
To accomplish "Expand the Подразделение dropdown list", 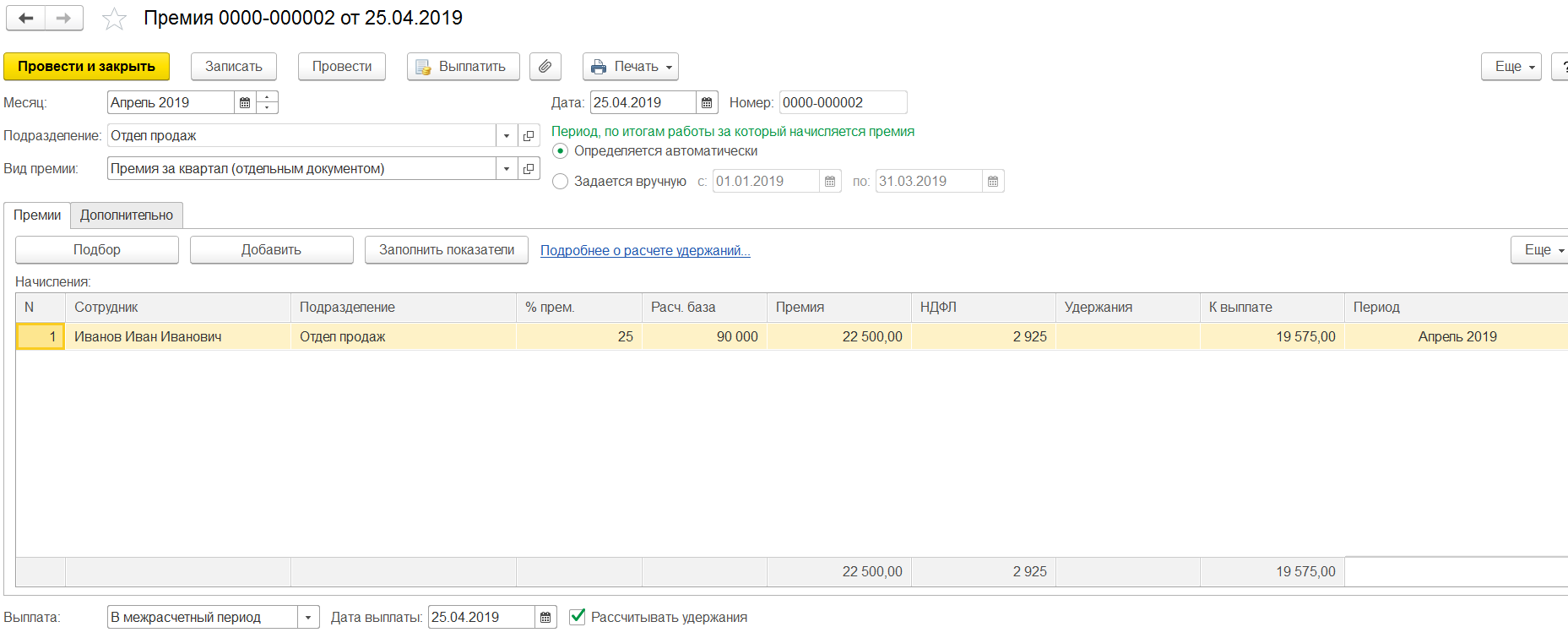I will pos(507,136).
